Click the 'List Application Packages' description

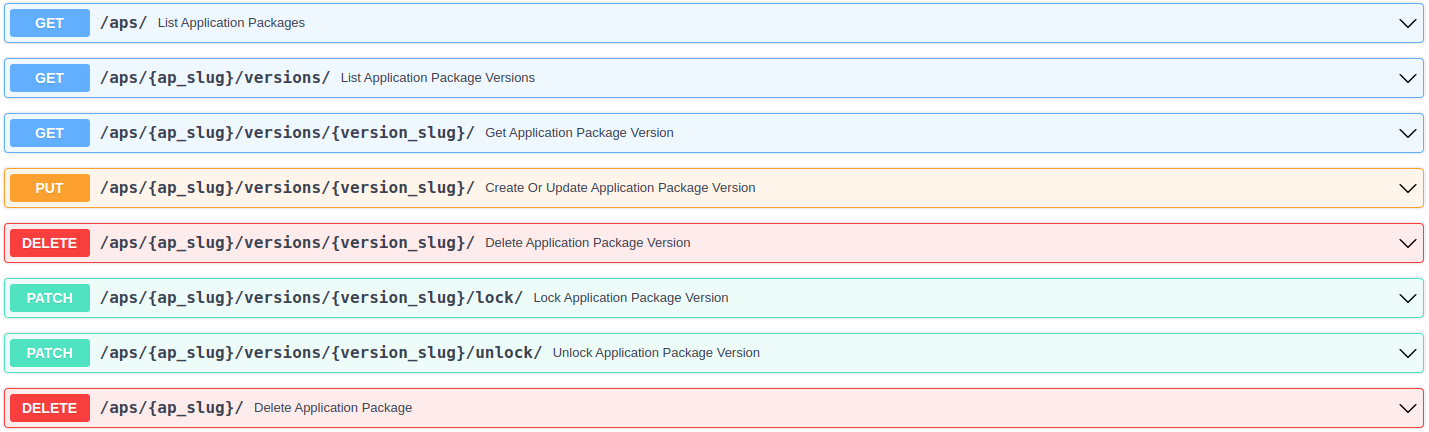tap(231, 23)
